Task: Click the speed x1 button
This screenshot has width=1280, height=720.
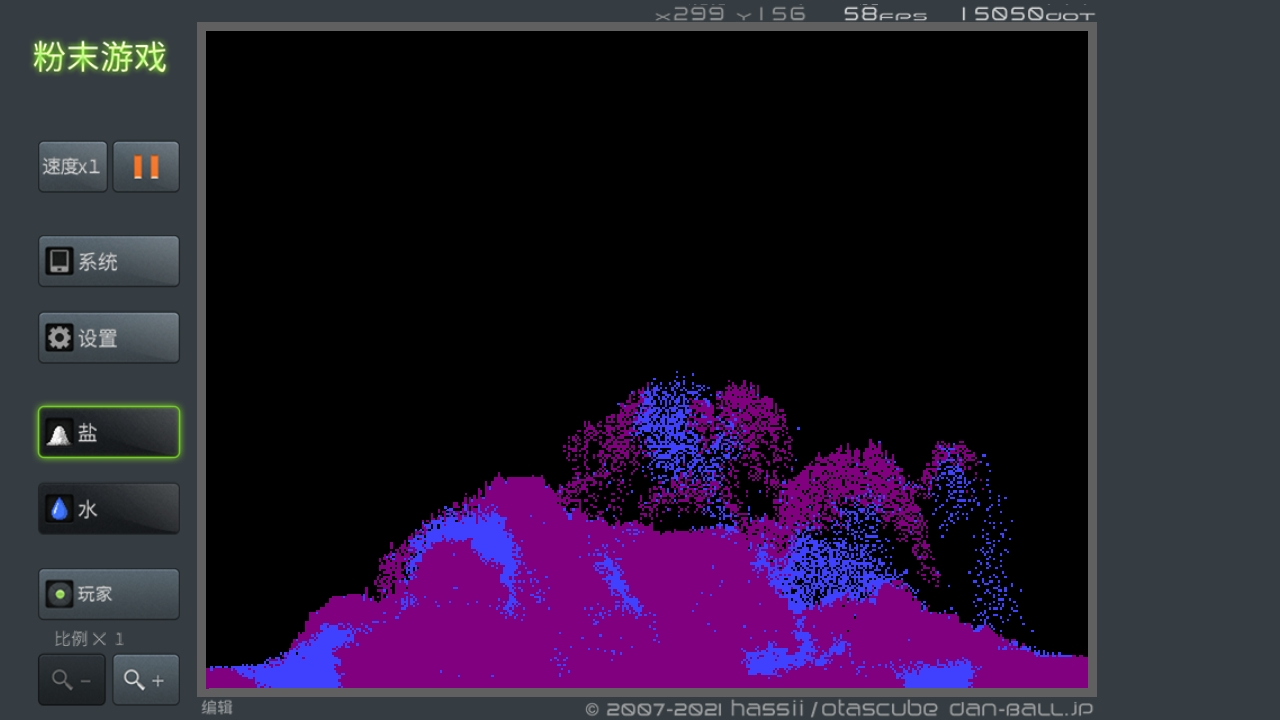Action: pos(73,166)
